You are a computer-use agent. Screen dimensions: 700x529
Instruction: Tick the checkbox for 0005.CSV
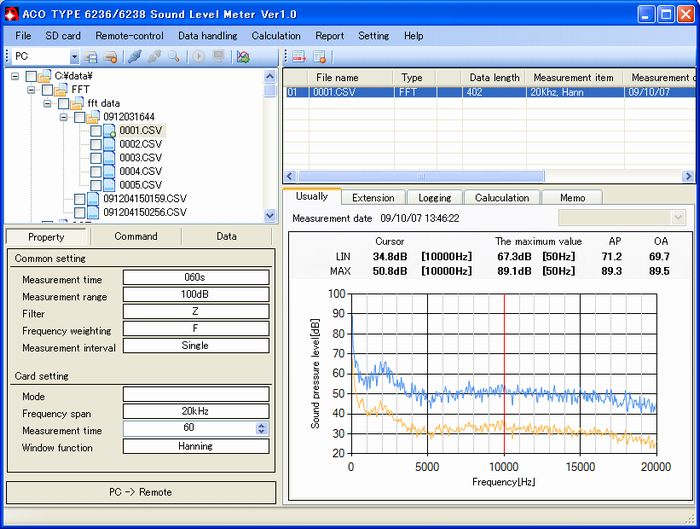[96, 185]
